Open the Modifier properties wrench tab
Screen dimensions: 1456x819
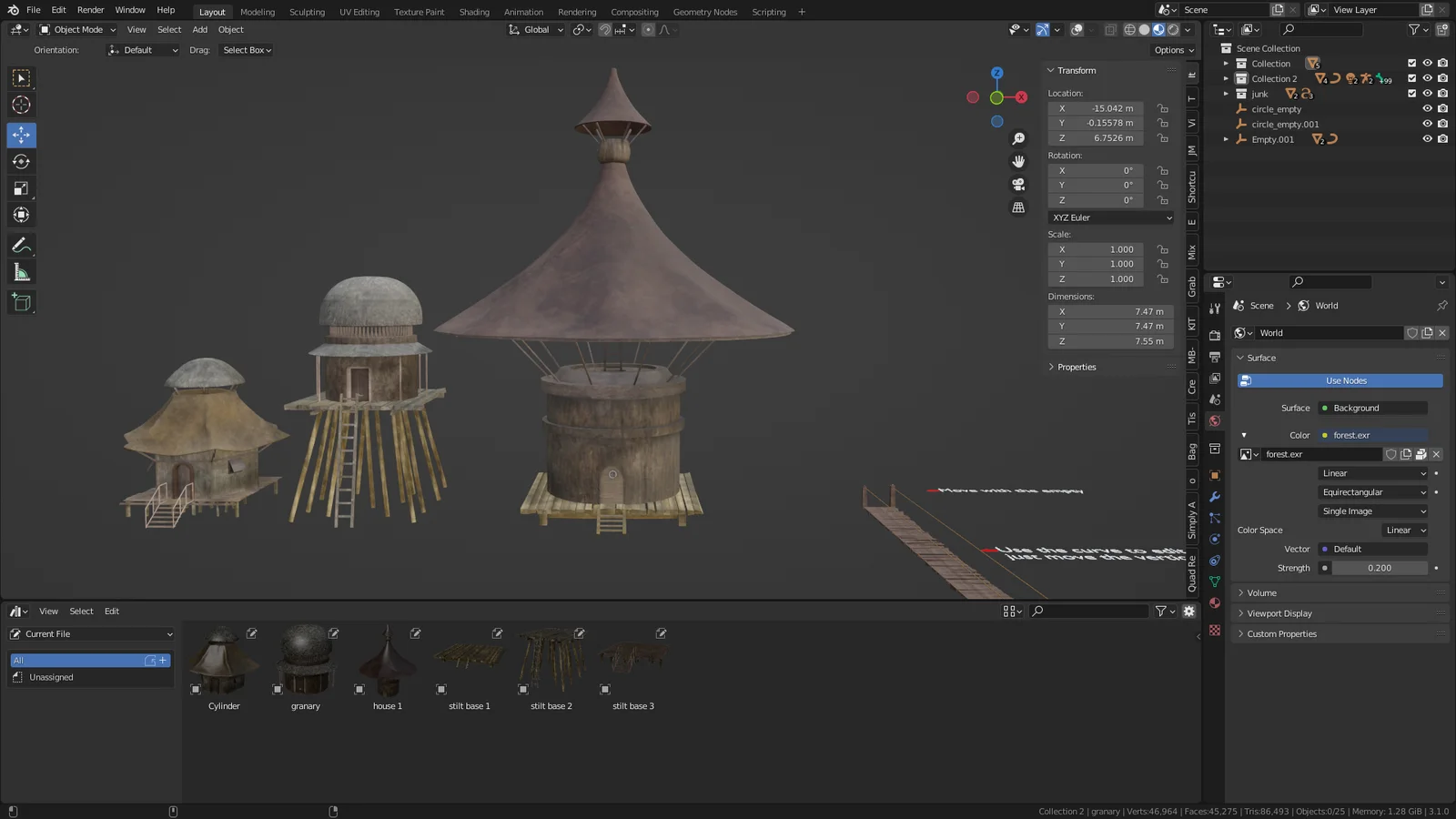[1214, 497]
